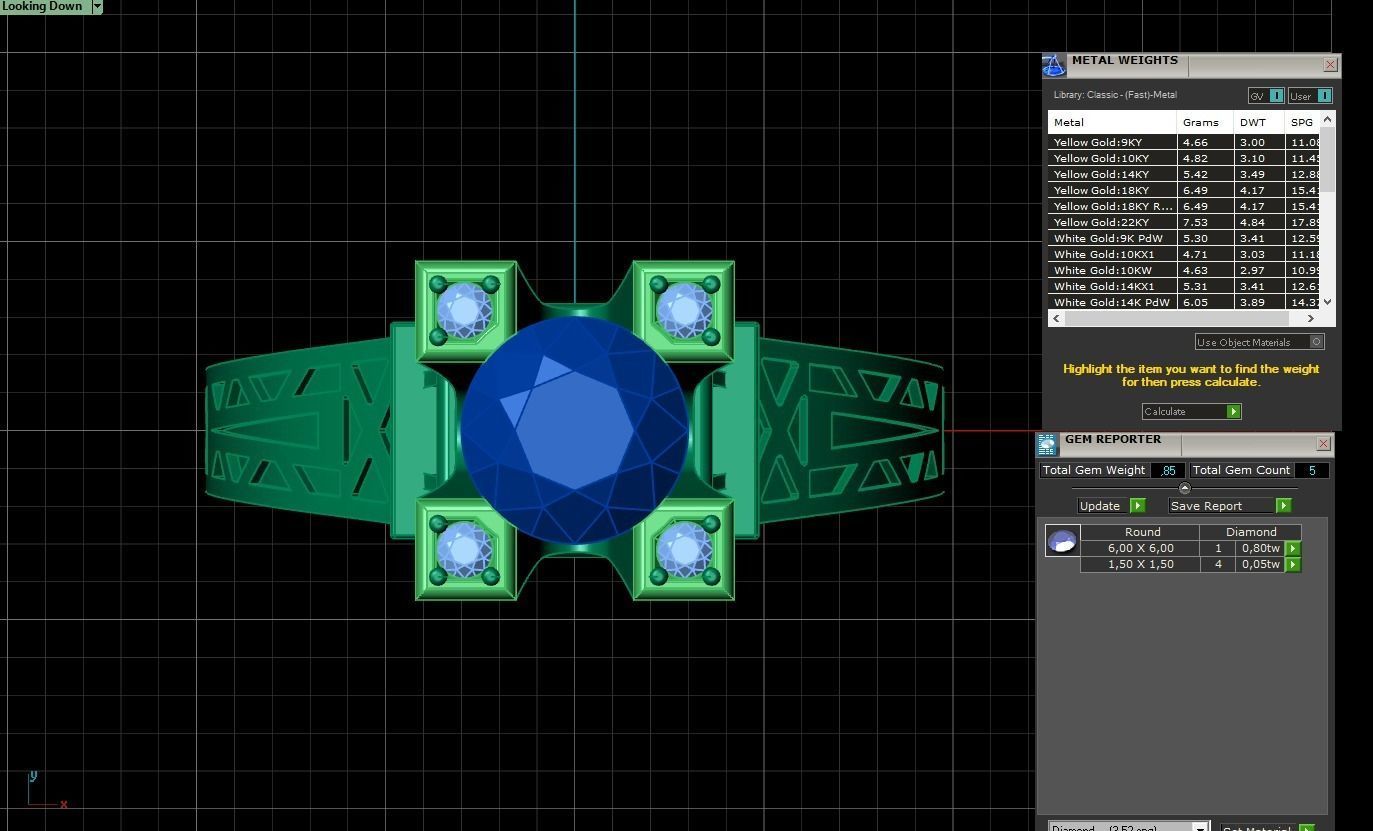
Task: Open the Diamond material dropdown at bottom
Action: point(1200,828)
